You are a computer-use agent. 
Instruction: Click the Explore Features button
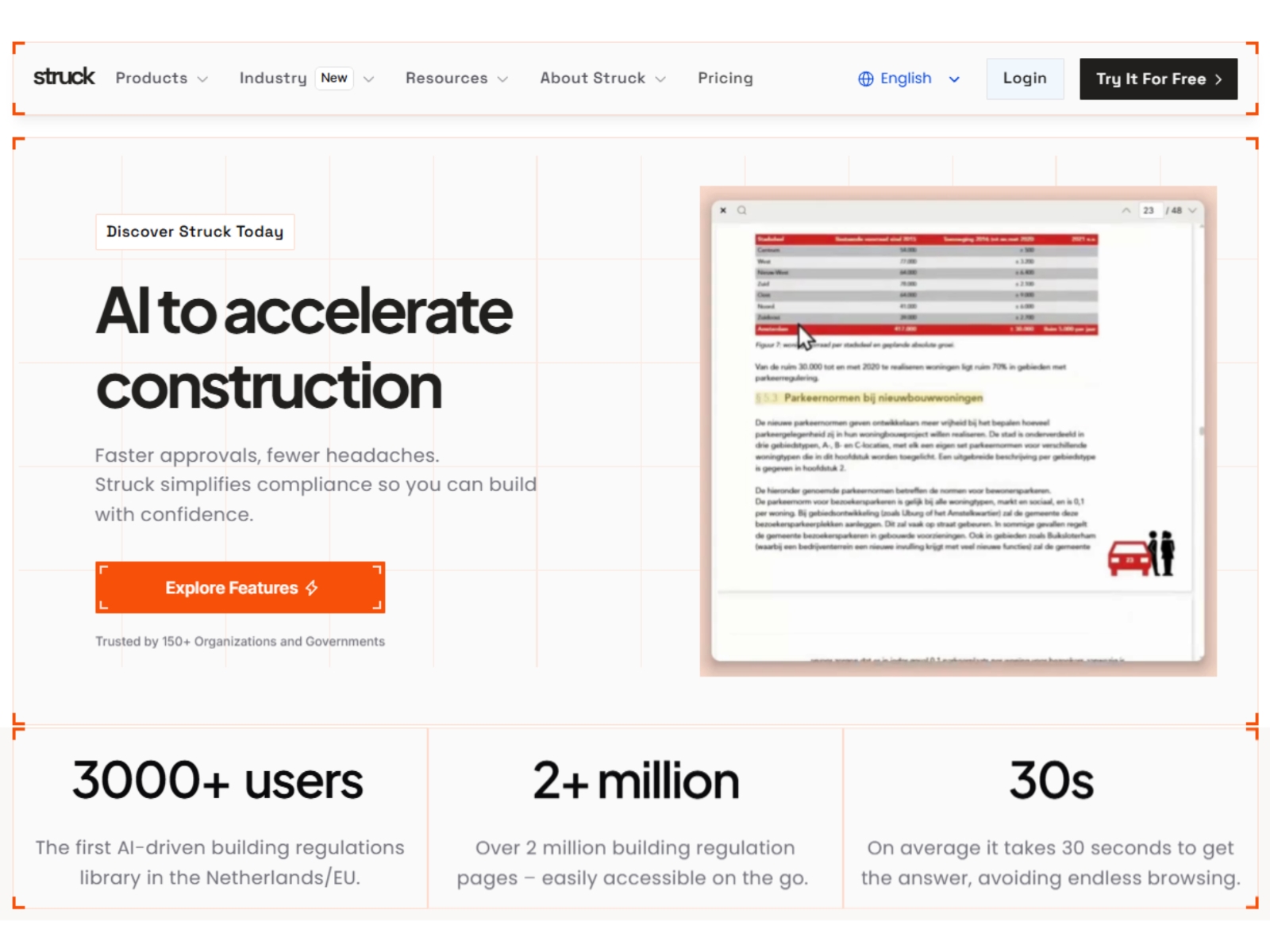point(241,588)
